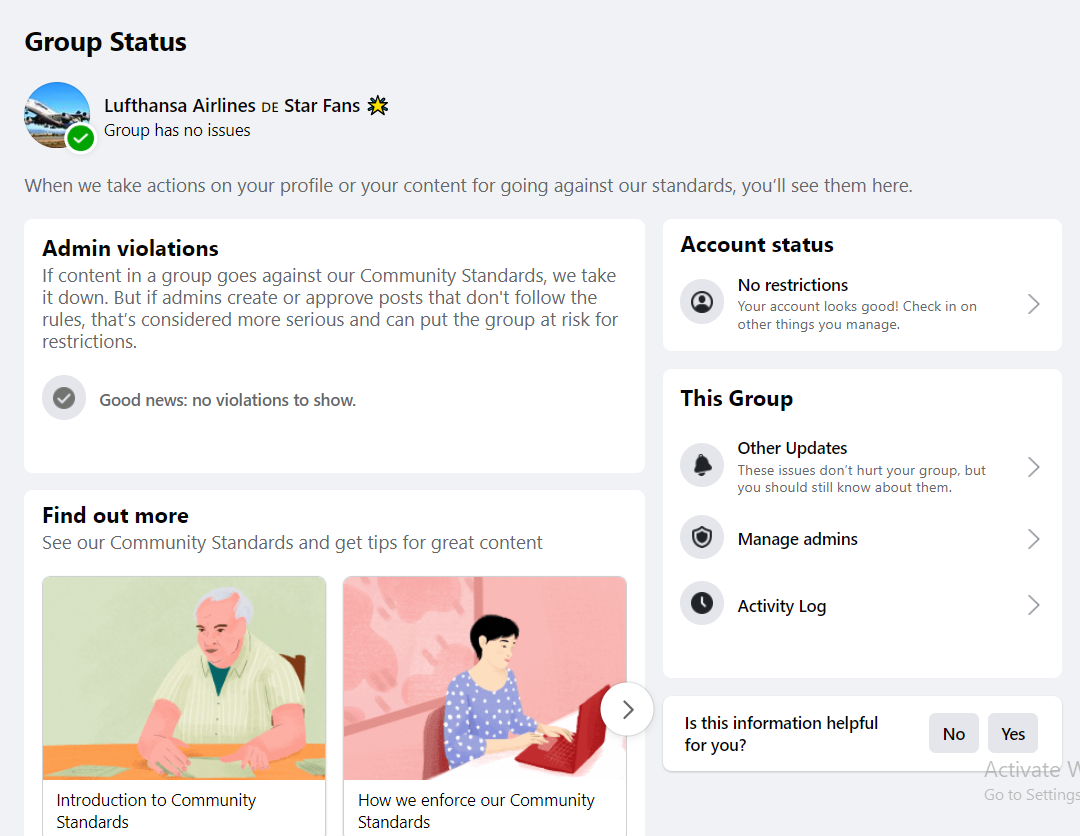The height and width of the screenshot is (836, 1080).
Task: Click the shield icon next to Manage admins
Action: click(702, 537)
